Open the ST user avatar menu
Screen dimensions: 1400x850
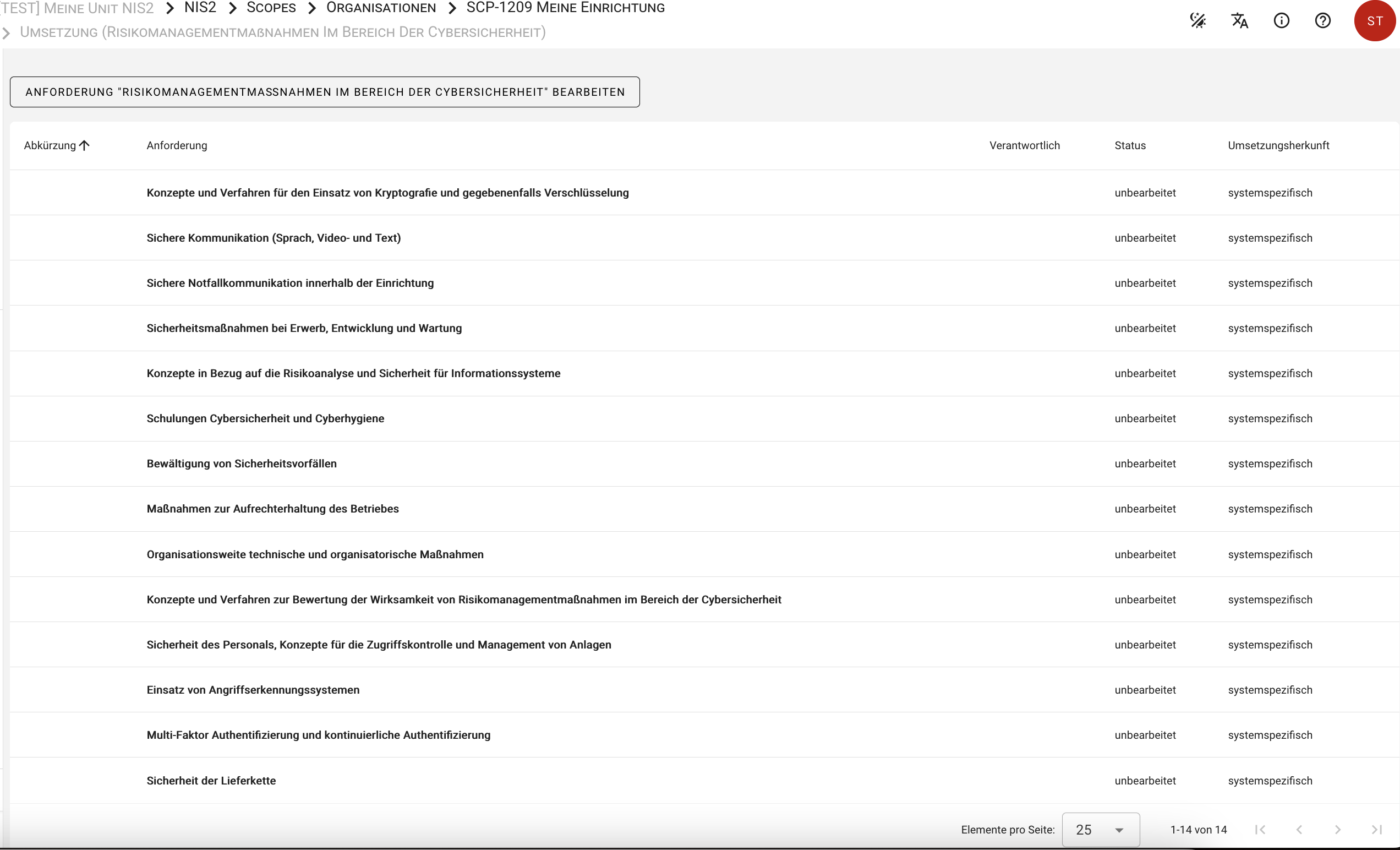(x=1374, y=21)
